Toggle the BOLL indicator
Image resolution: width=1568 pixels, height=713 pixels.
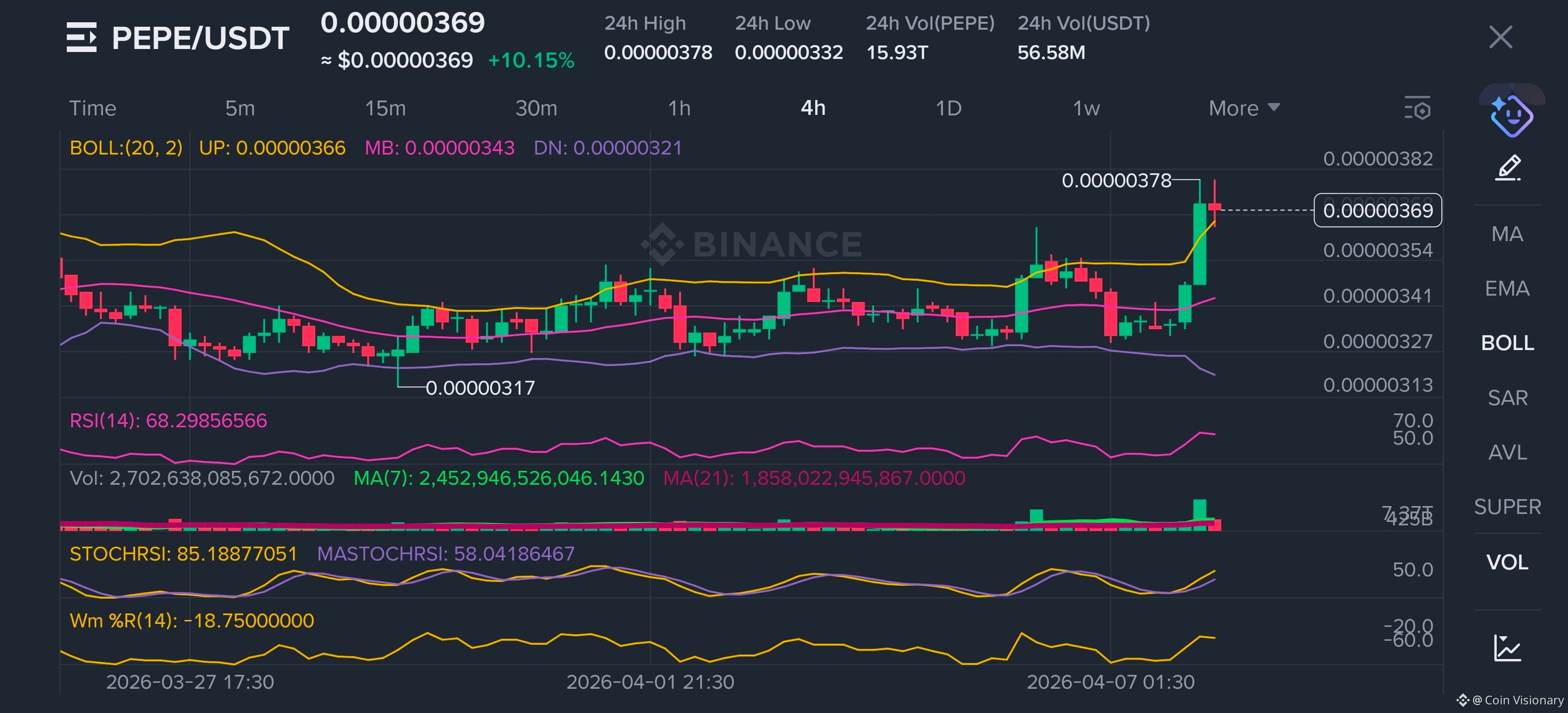click(x=1507, y=343)
